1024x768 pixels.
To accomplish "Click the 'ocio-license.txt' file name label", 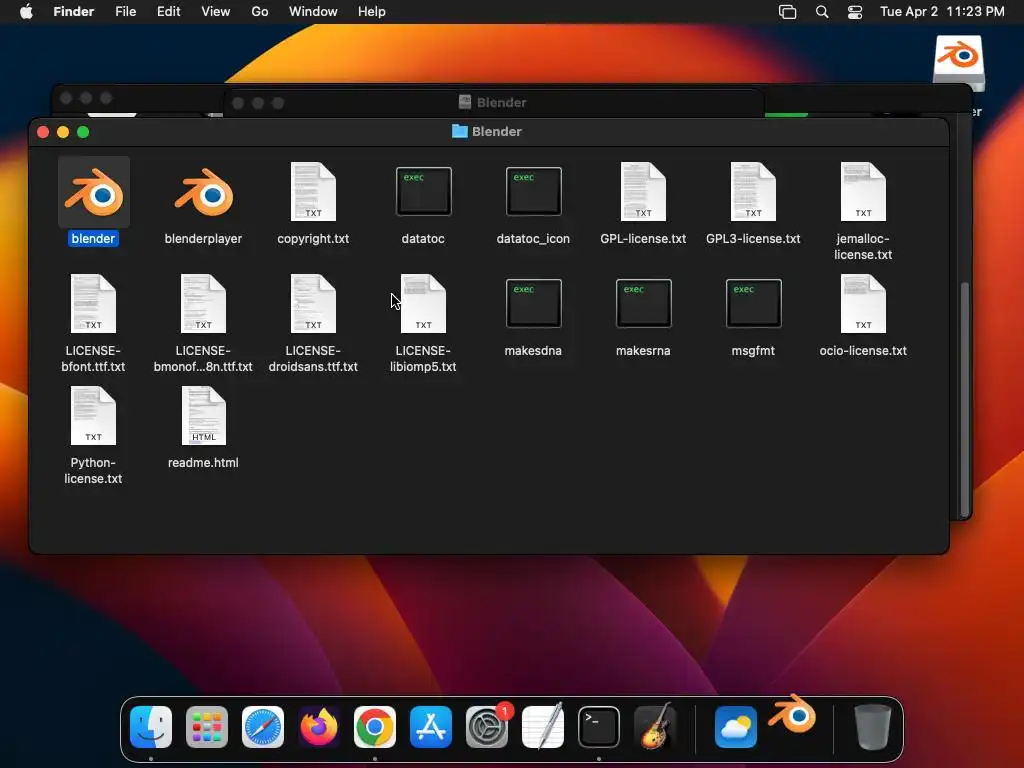I will pyautogui.click(x=863, y=351).
